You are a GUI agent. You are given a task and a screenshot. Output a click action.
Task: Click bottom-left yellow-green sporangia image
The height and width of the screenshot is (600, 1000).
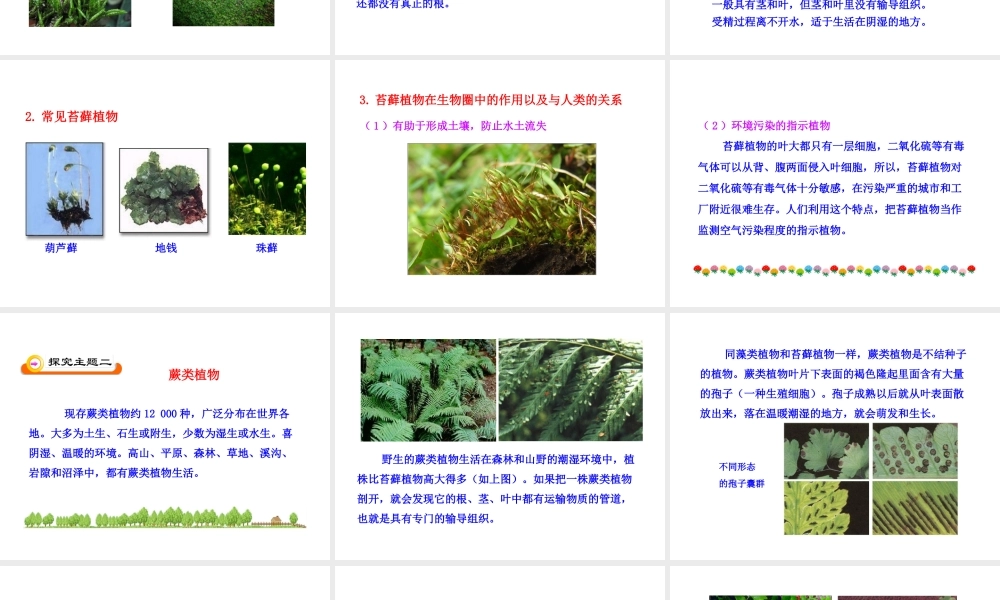827,508
